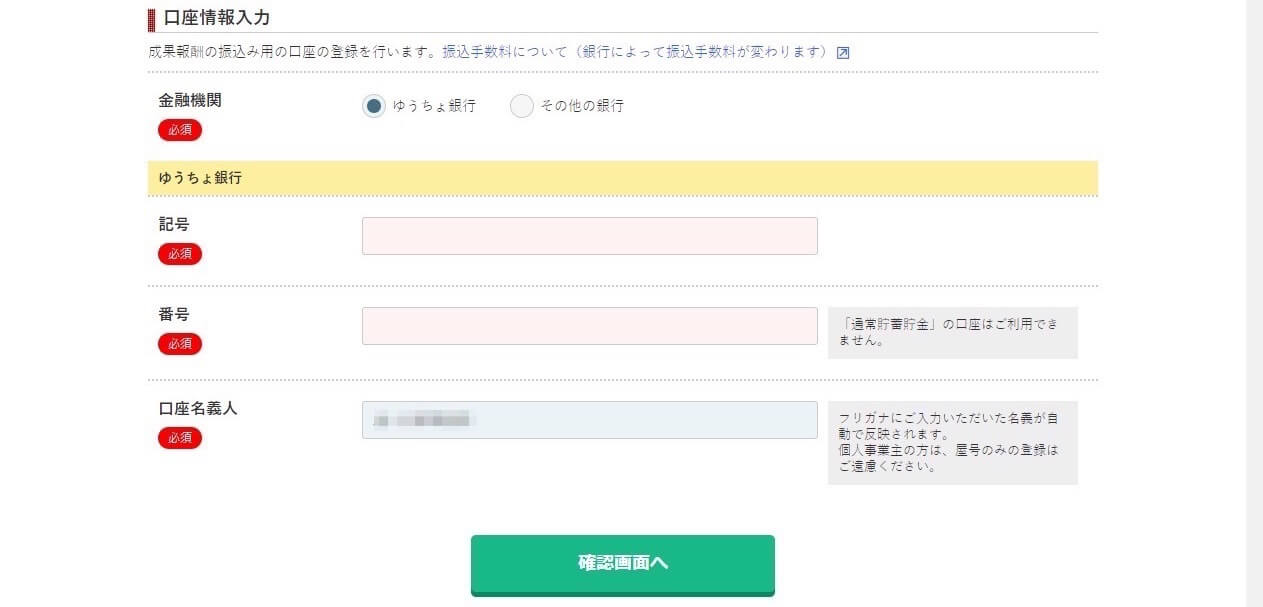1263x607 pixels.
Task: Select the 口座名義人 name field
Action: [590, 420]
